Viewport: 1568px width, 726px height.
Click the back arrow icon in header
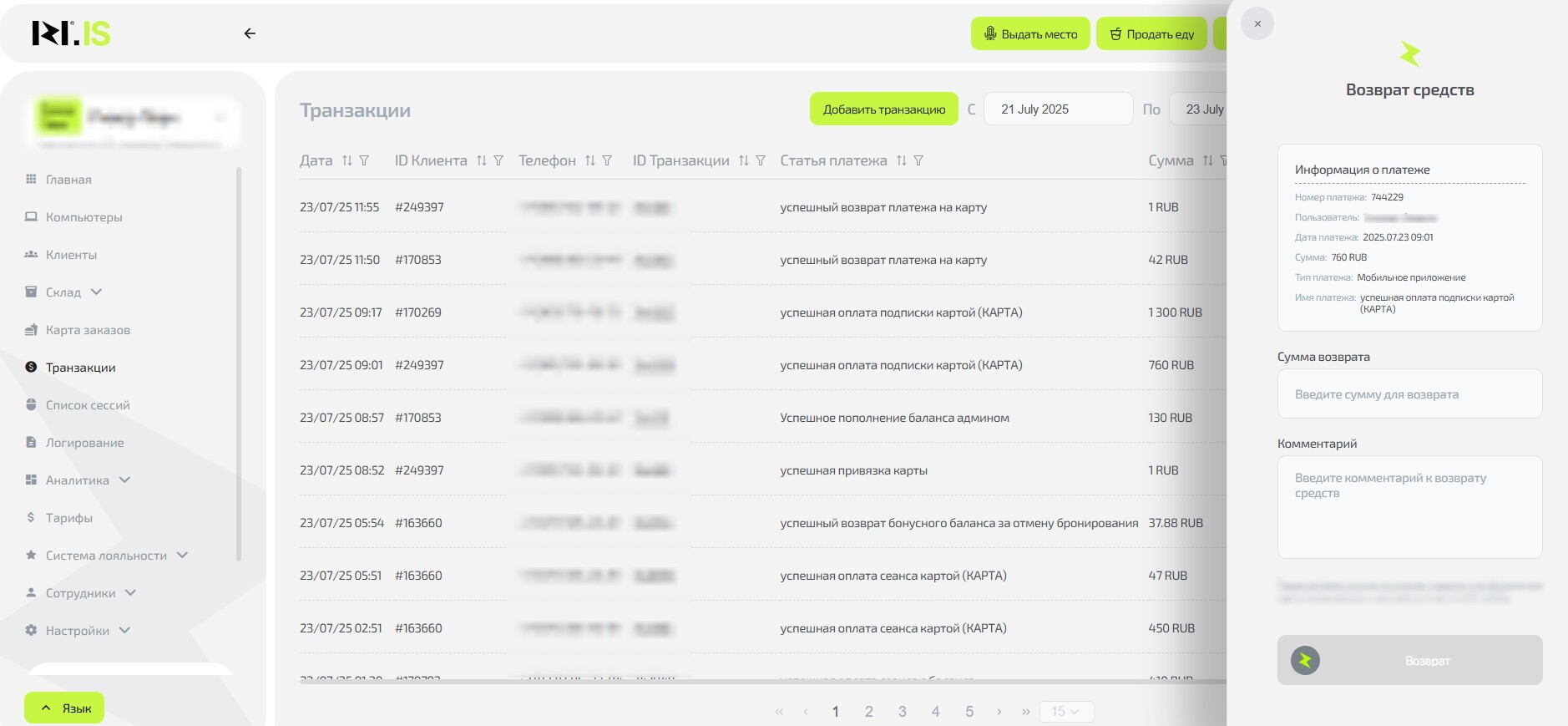(250, 33)
